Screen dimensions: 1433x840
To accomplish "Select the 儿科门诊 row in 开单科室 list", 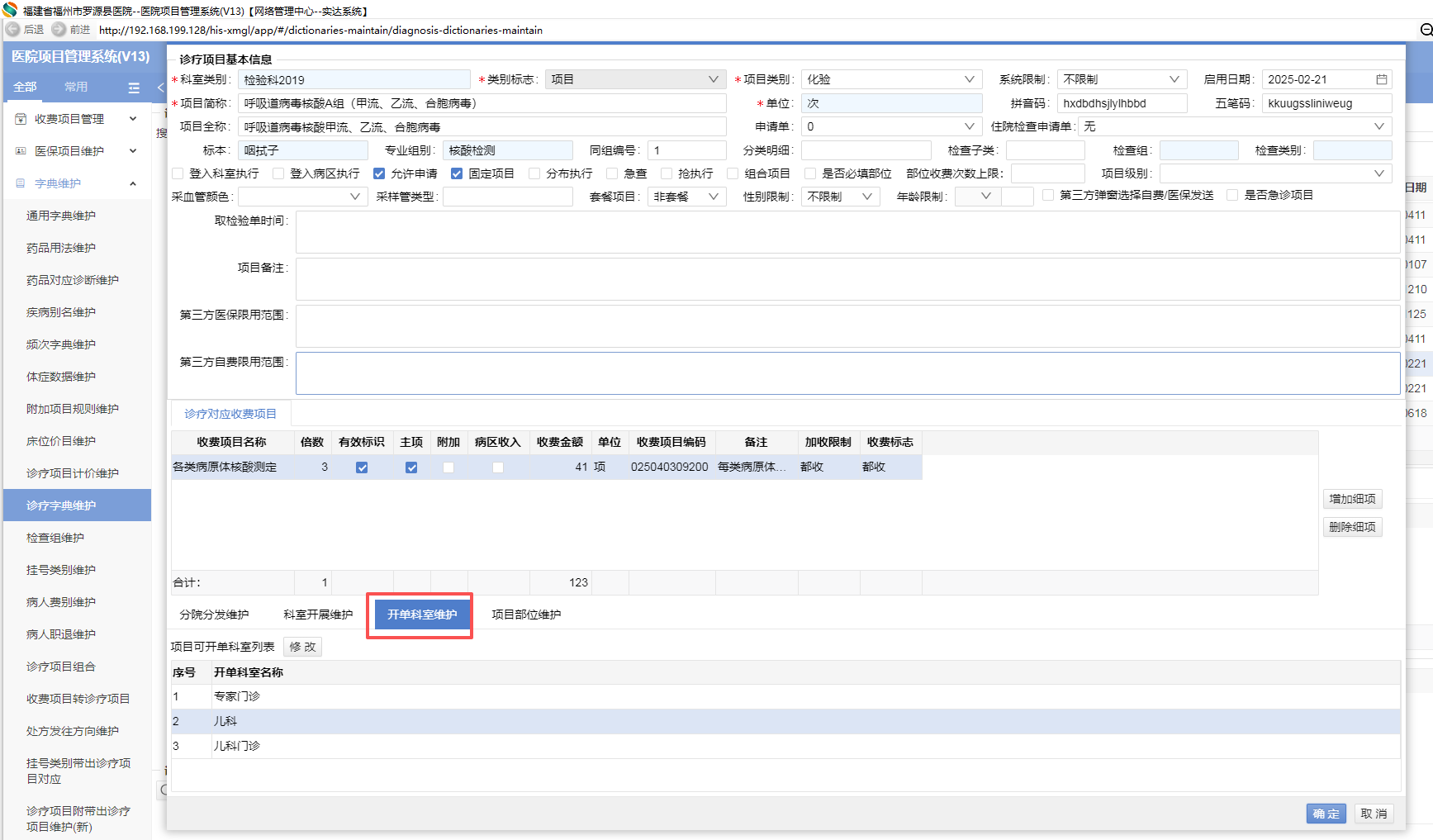I will [785, 747].
